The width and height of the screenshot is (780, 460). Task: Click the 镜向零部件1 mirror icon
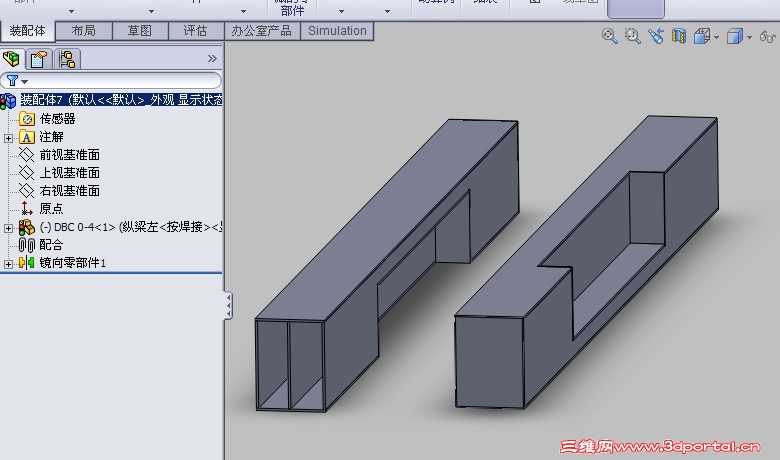[x=26, y=263]
